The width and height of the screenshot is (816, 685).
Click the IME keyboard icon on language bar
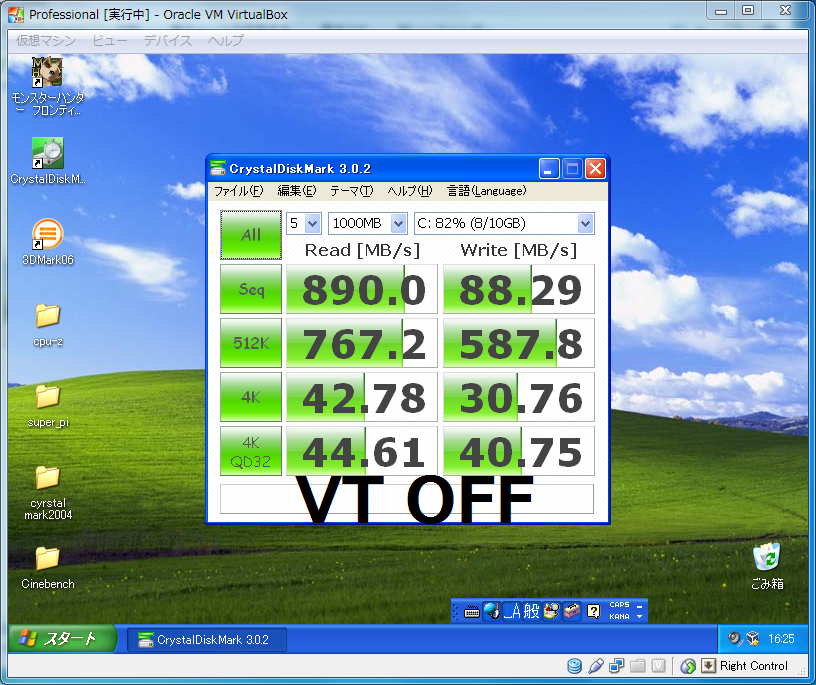tap(471, 611)
